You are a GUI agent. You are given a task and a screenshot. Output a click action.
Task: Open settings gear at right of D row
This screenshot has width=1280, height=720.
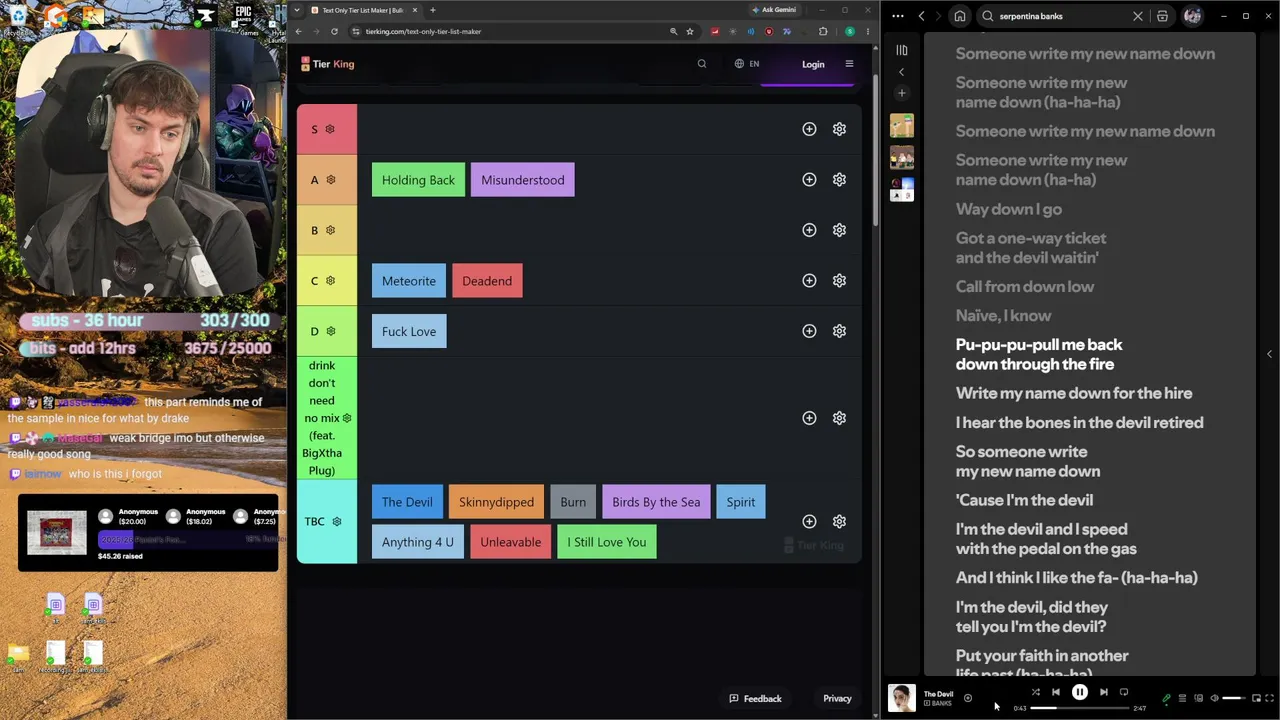[x=839, y=331]
